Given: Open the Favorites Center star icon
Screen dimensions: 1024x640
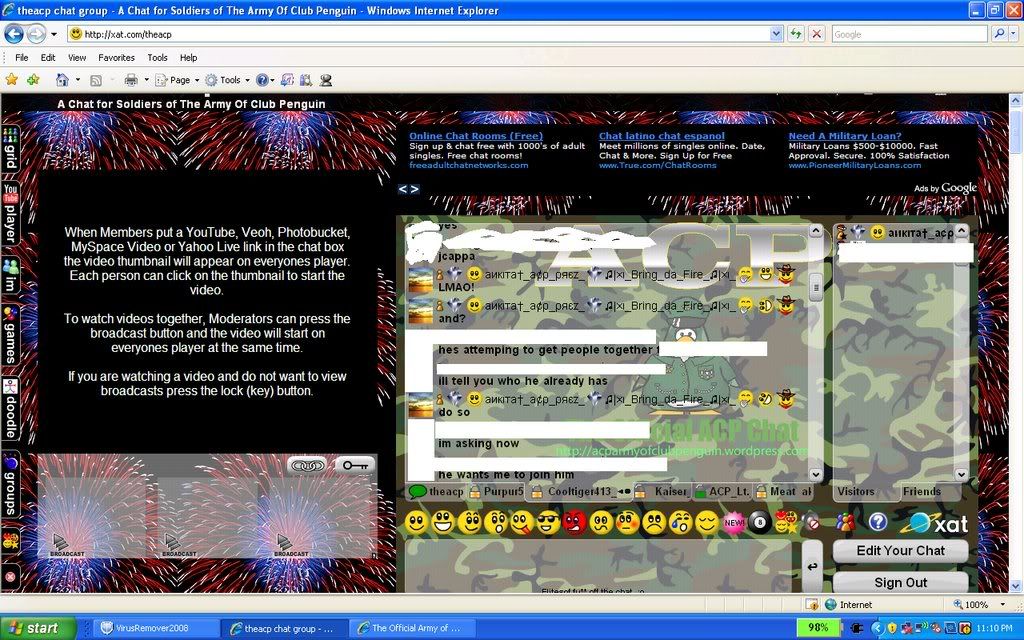Looking at the screenshot, I should [x=12, y=80].
